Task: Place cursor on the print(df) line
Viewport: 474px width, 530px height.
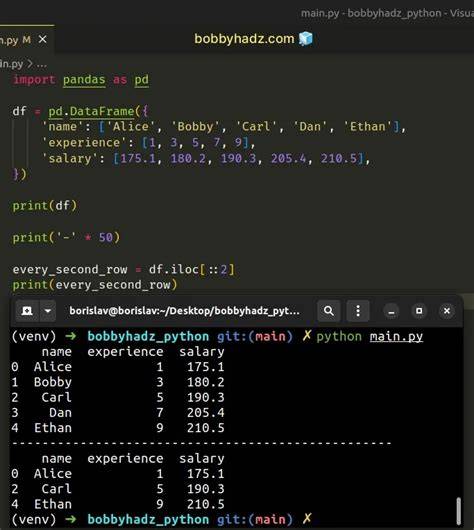Action: pyautogui.click(x=45, y=206)
